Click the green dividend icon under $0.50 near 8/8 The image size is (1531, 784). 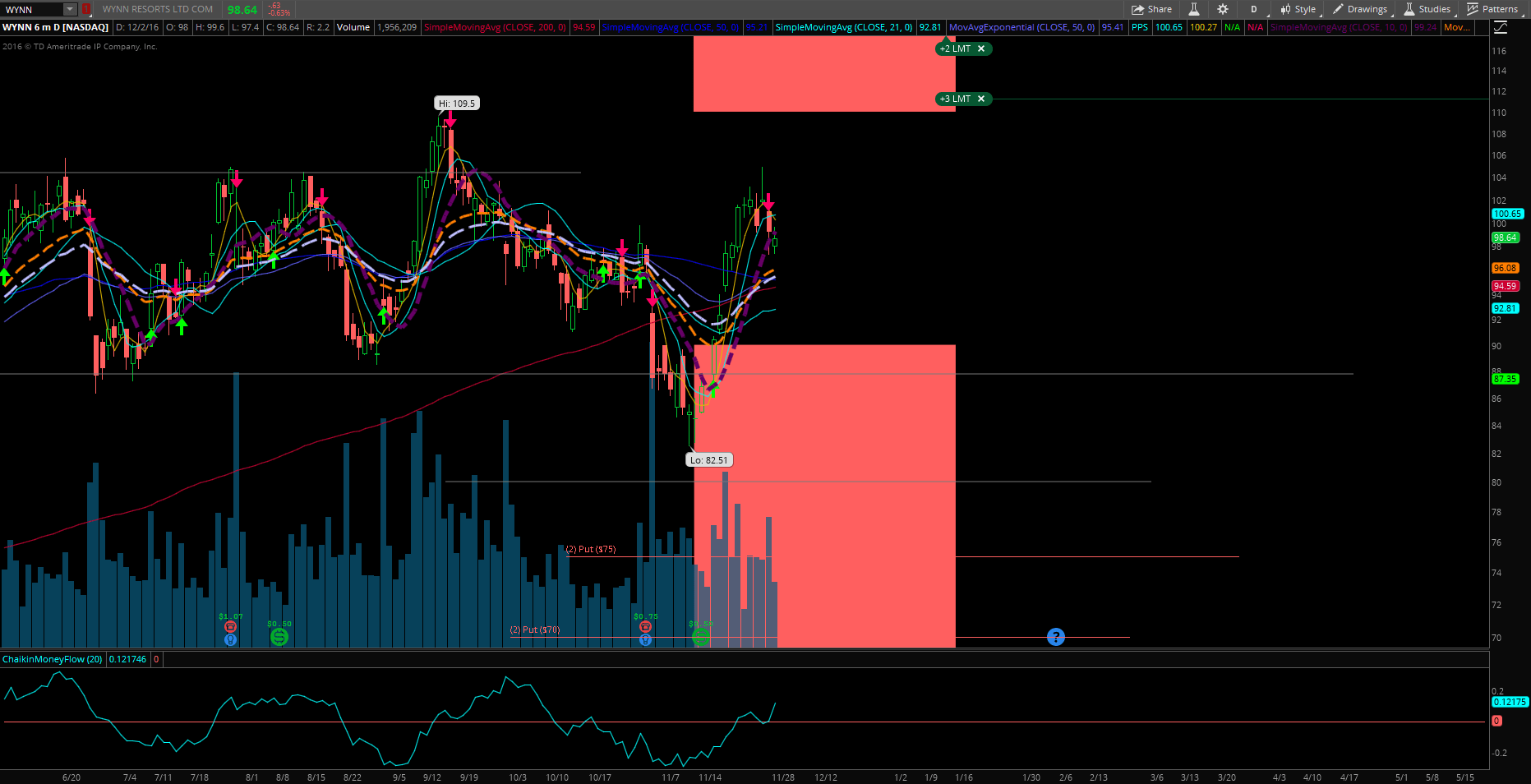coord(279,636)
